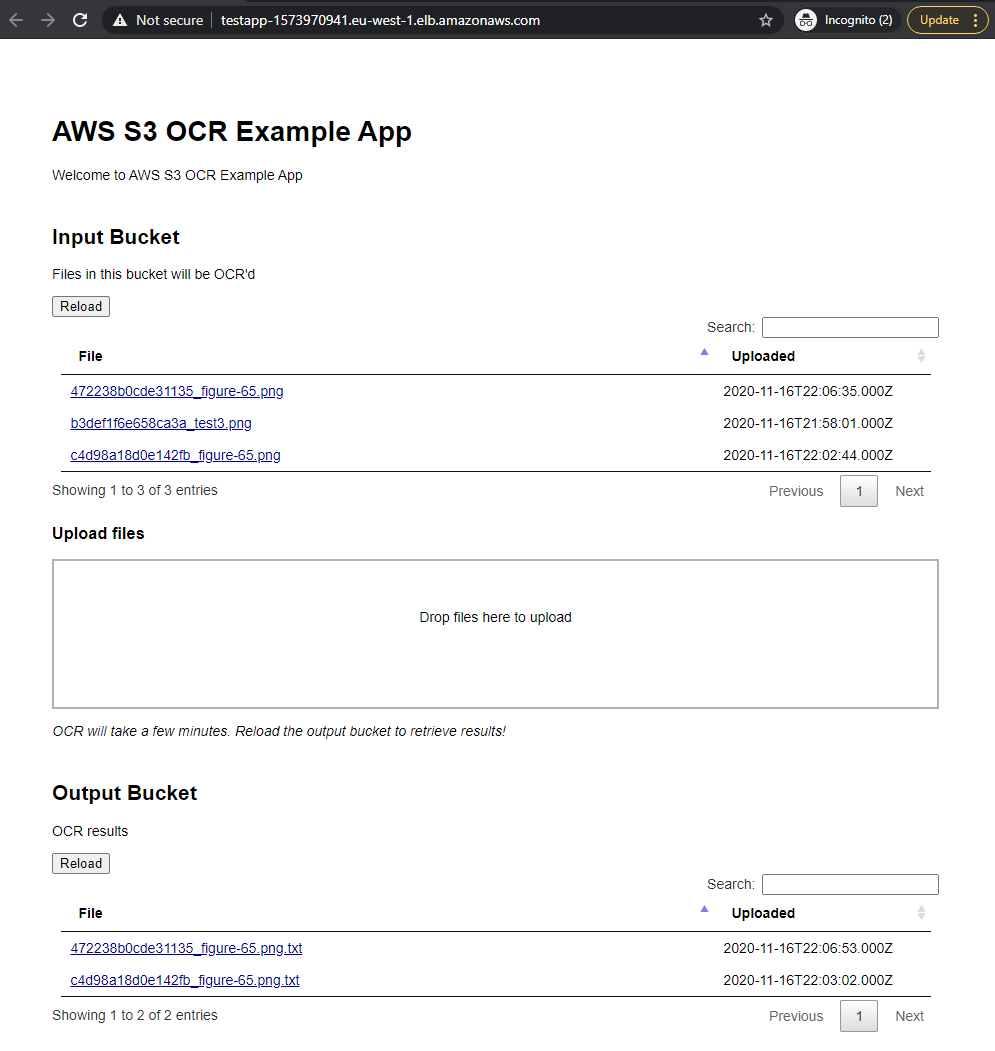
Task: Click the Input Bucket search field
Action: [850, 327]
